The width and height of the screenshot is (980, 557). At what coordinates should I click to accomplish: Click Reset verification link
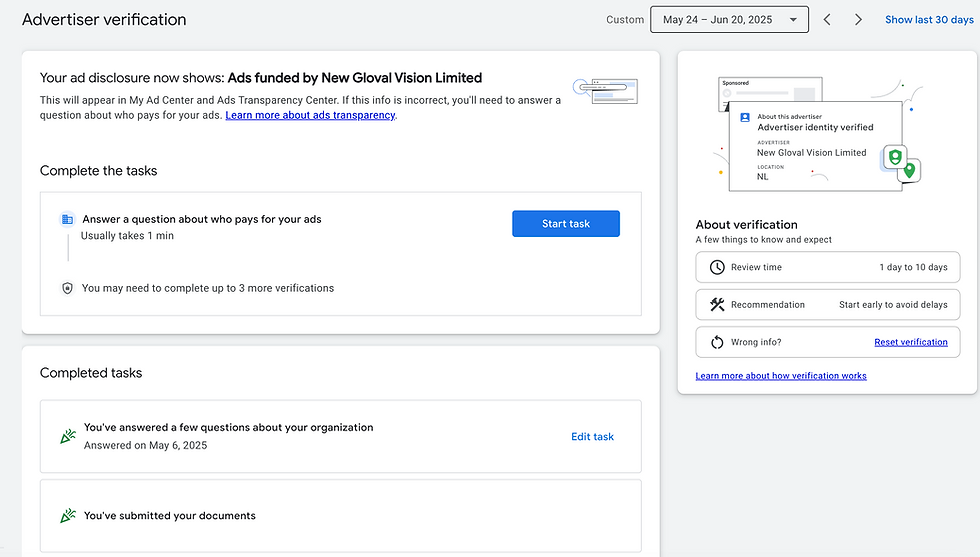911,342
